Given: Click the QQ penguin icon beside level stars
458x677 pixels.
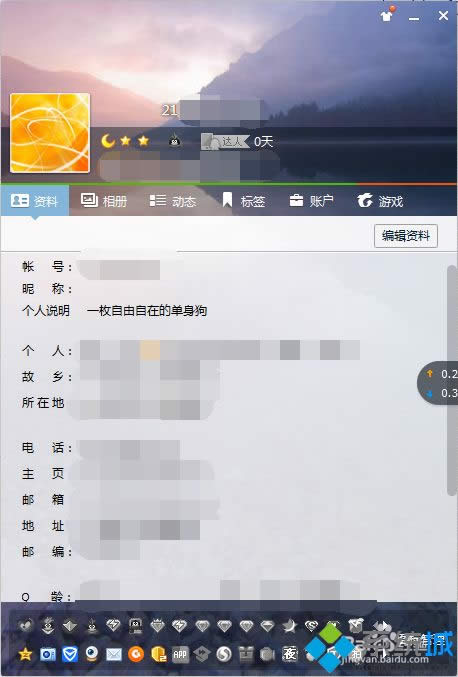Looking at the screenshot, I should [174, 141].
